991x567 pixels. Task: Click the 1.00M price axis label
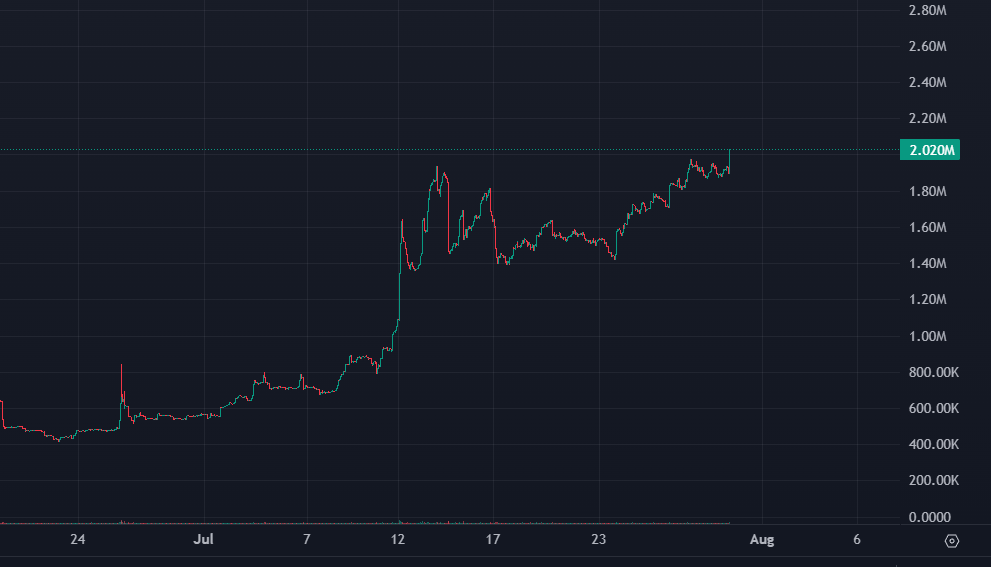click(927, 336)
